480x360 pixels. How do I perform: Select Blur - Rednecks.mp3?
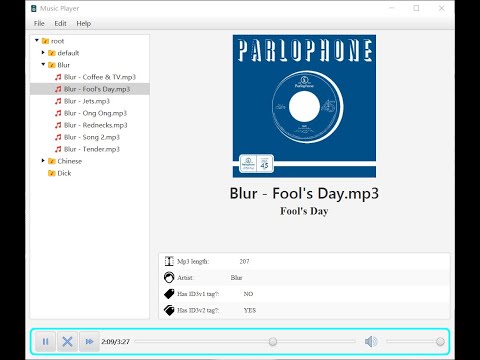coord(96,125)
